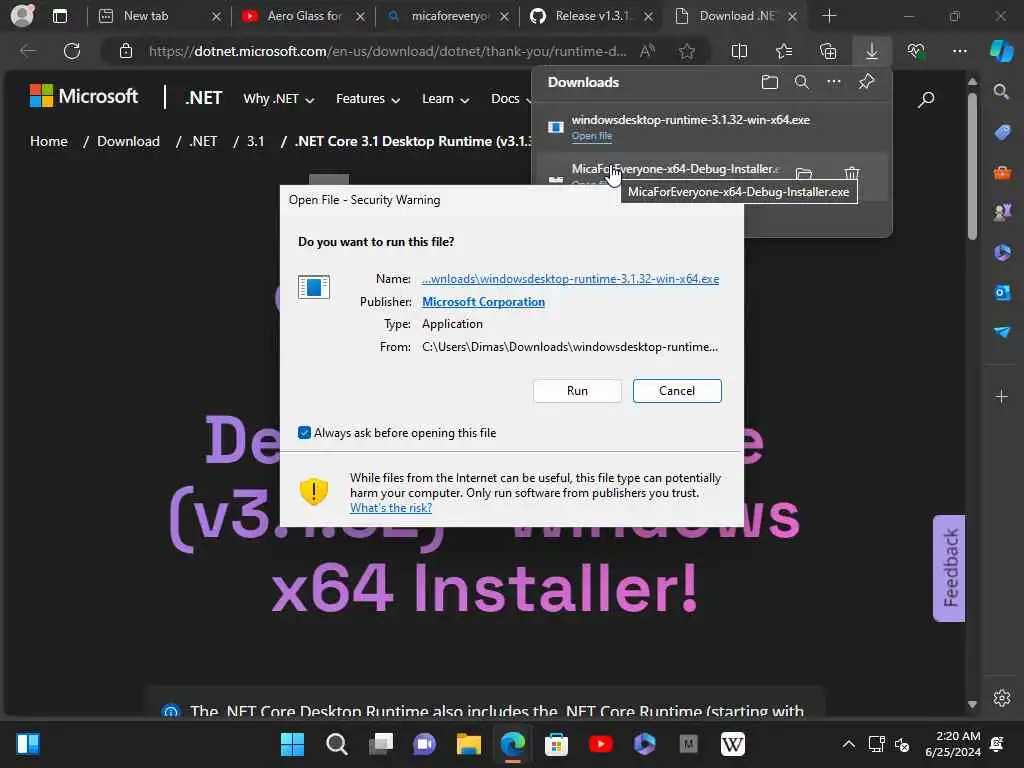Switch to the GitHub Release v1.3.1 tab

click(x=591, y=16)
